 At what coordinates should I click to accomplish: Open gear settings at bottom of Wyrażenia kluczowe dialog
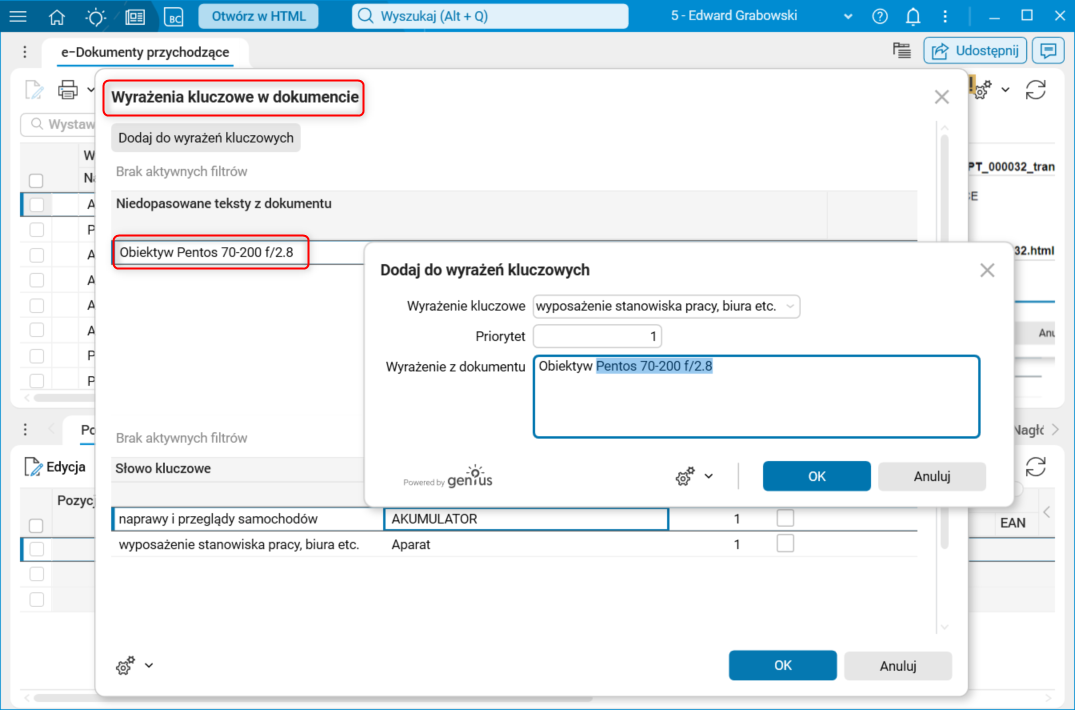(125, 665)
